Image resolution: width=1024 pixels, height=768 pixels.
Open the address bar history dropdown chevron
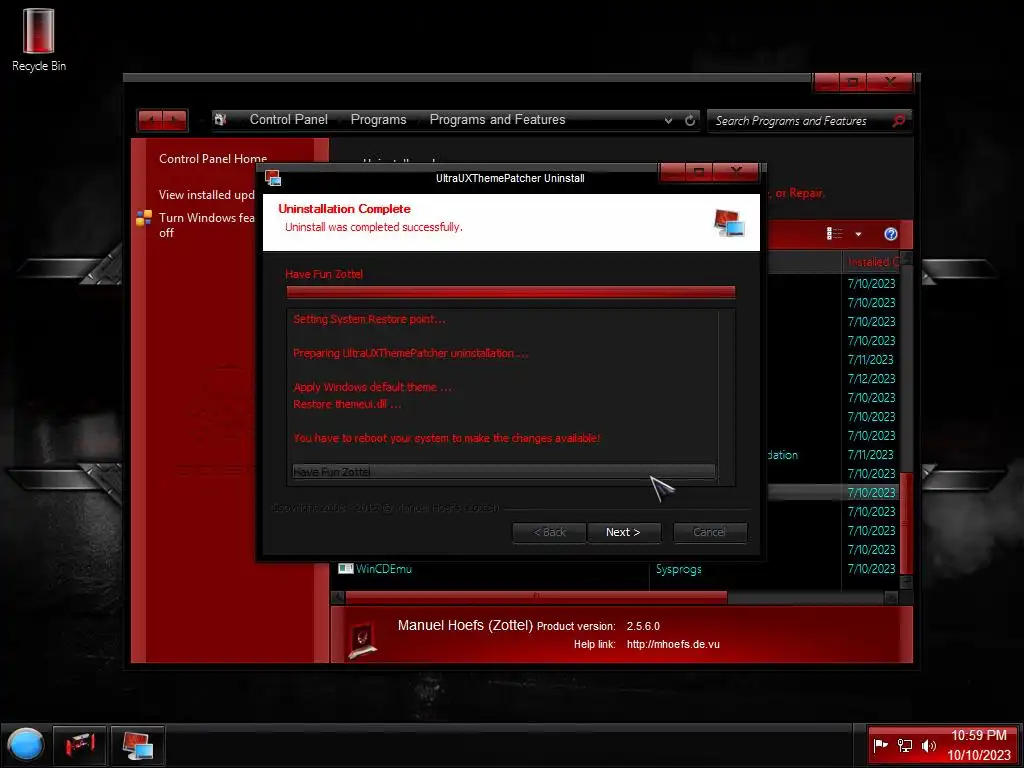point(668,121)
